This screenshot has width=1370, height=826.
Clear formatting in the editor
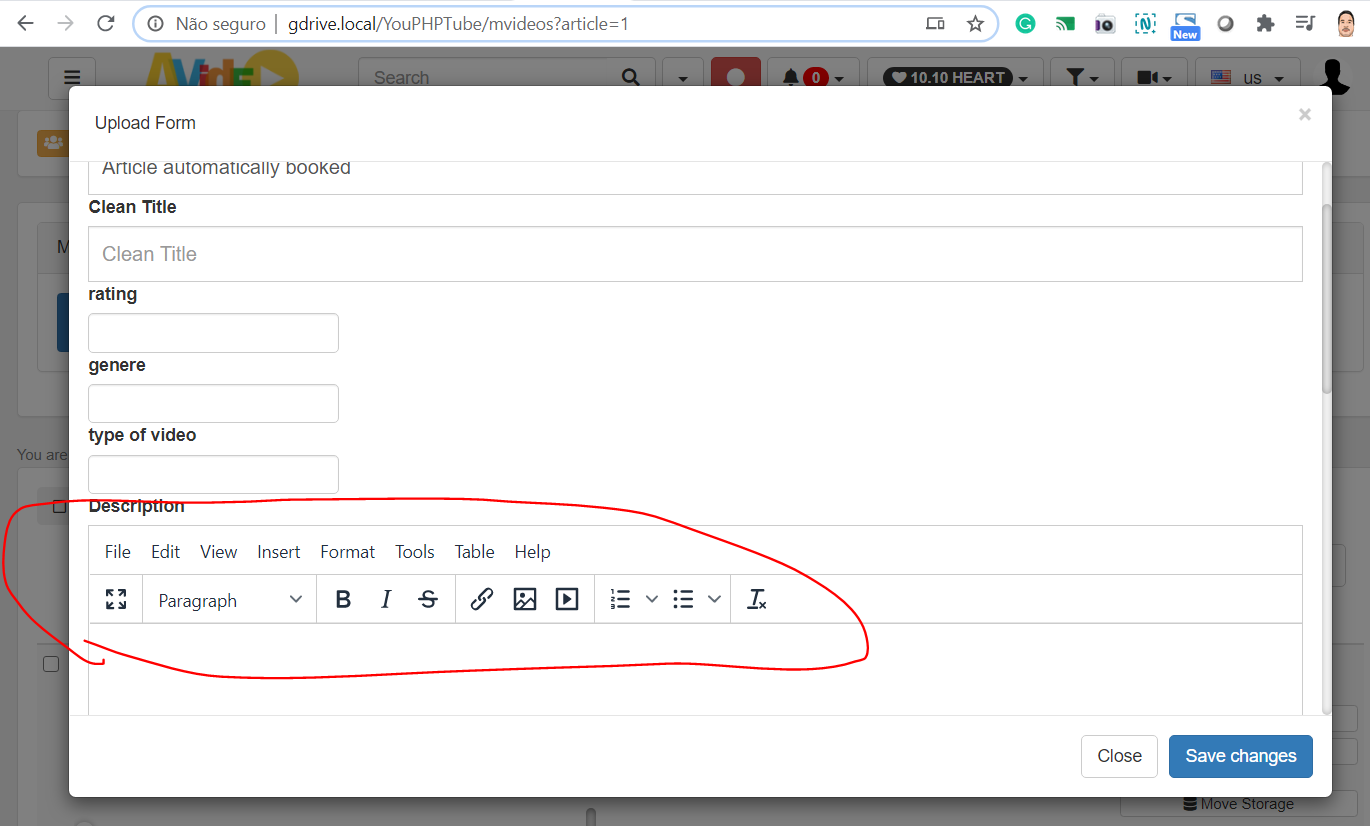click(757, 599)
